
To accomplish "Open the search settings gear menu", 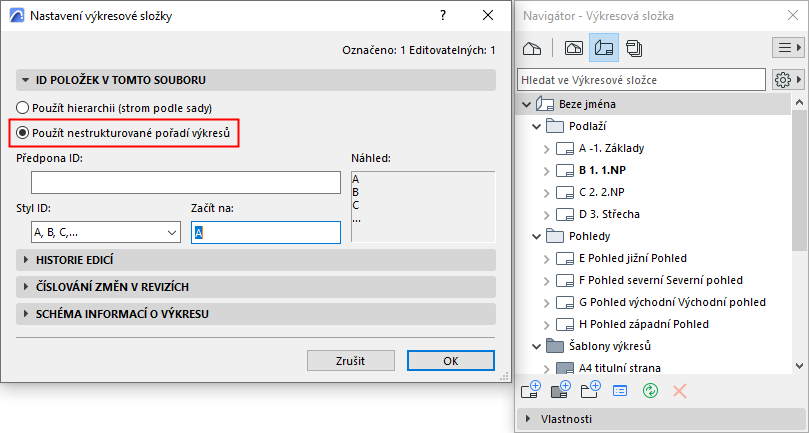I will [x=785, y=79].
